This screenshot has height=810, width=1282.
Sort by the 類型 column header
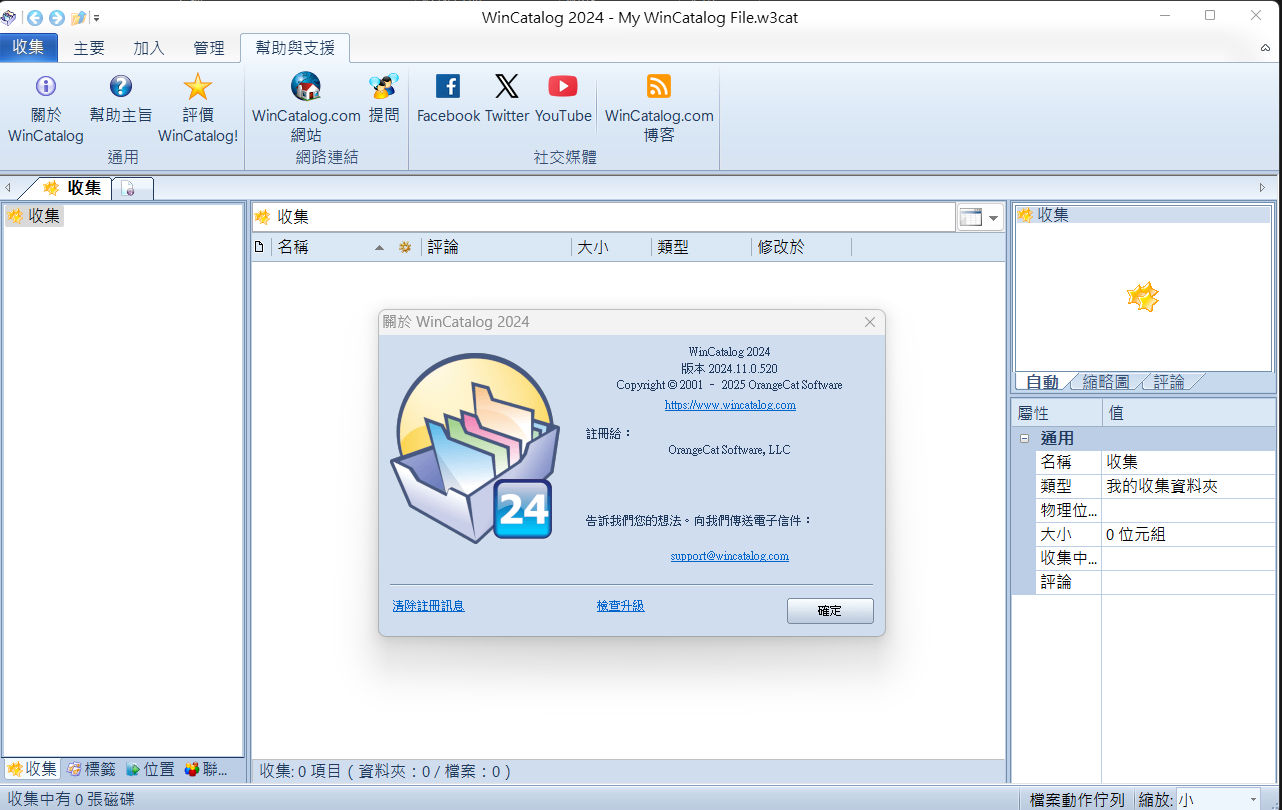coord(701,247)
